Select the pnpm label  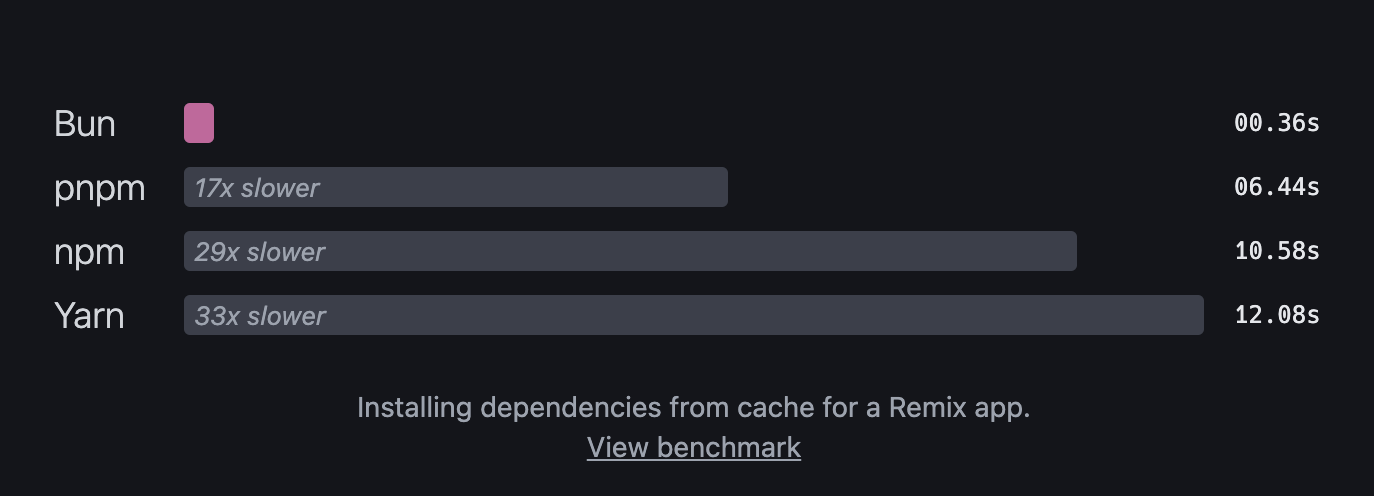(100, 189)
